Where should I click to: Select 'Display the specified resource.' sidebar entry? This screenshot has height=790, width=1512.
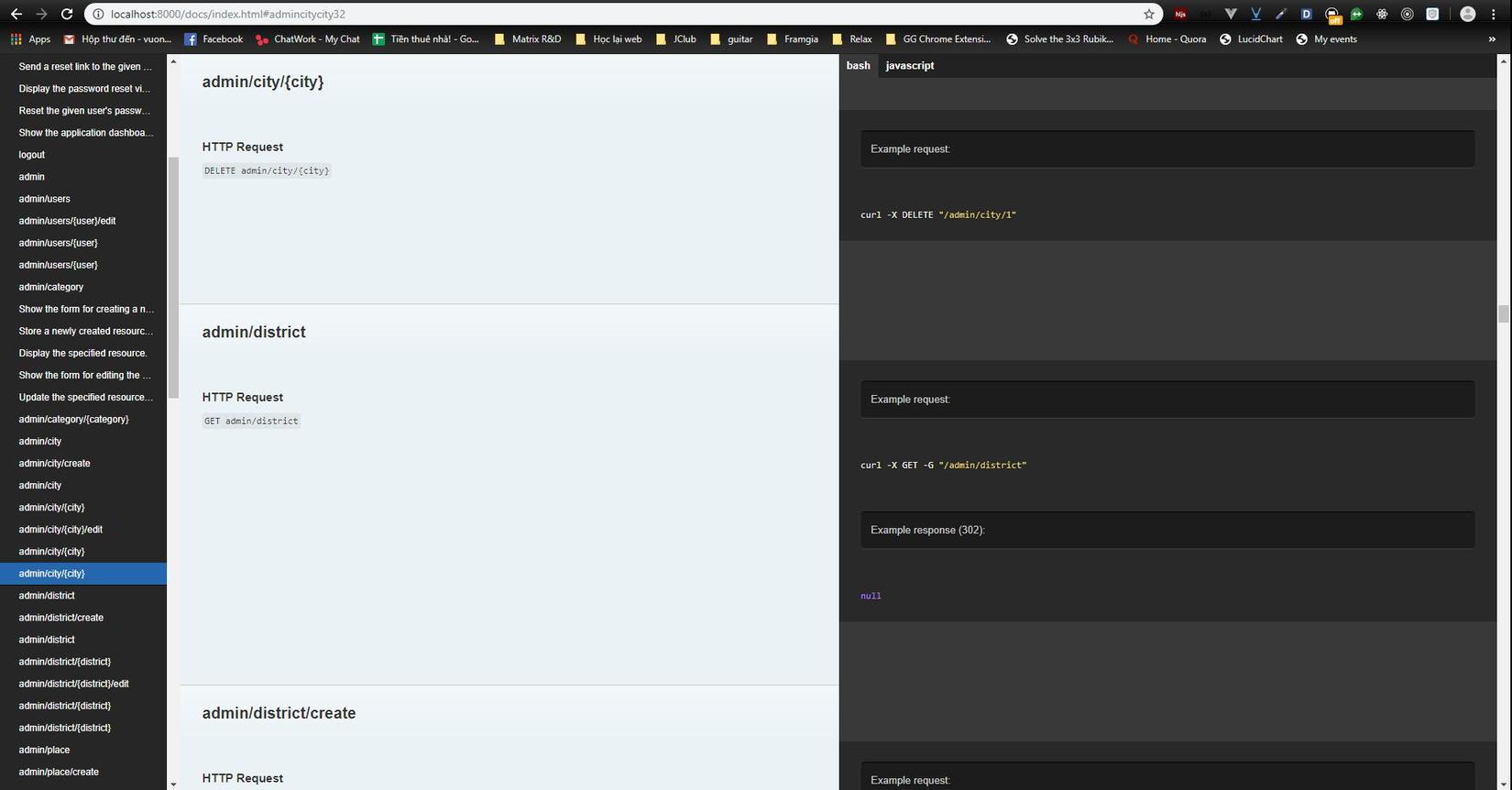click(x=83, y=353)
